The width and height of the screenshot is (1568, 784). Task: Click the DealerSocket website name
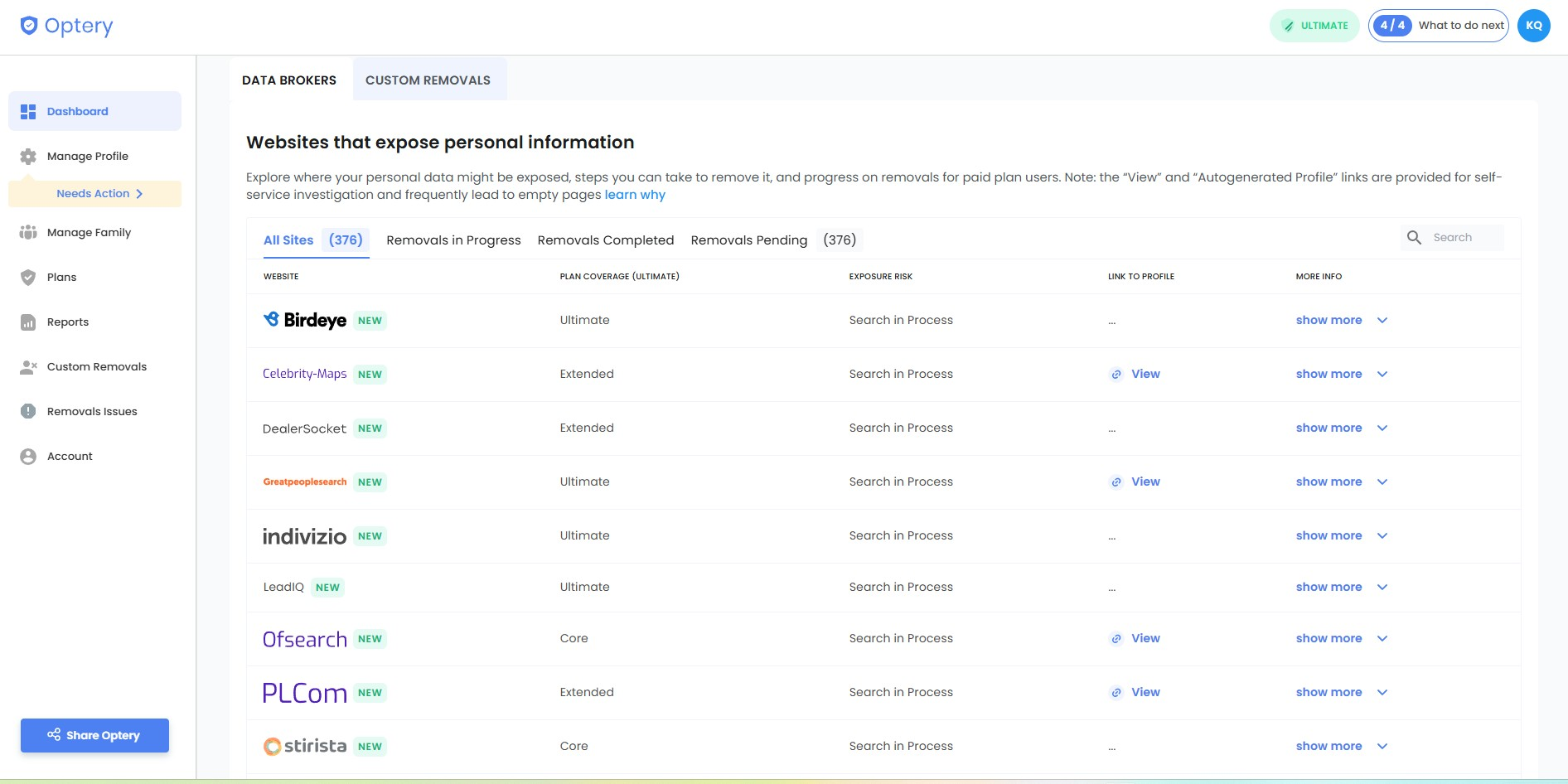pyautogui.click(x=304, y=428)
